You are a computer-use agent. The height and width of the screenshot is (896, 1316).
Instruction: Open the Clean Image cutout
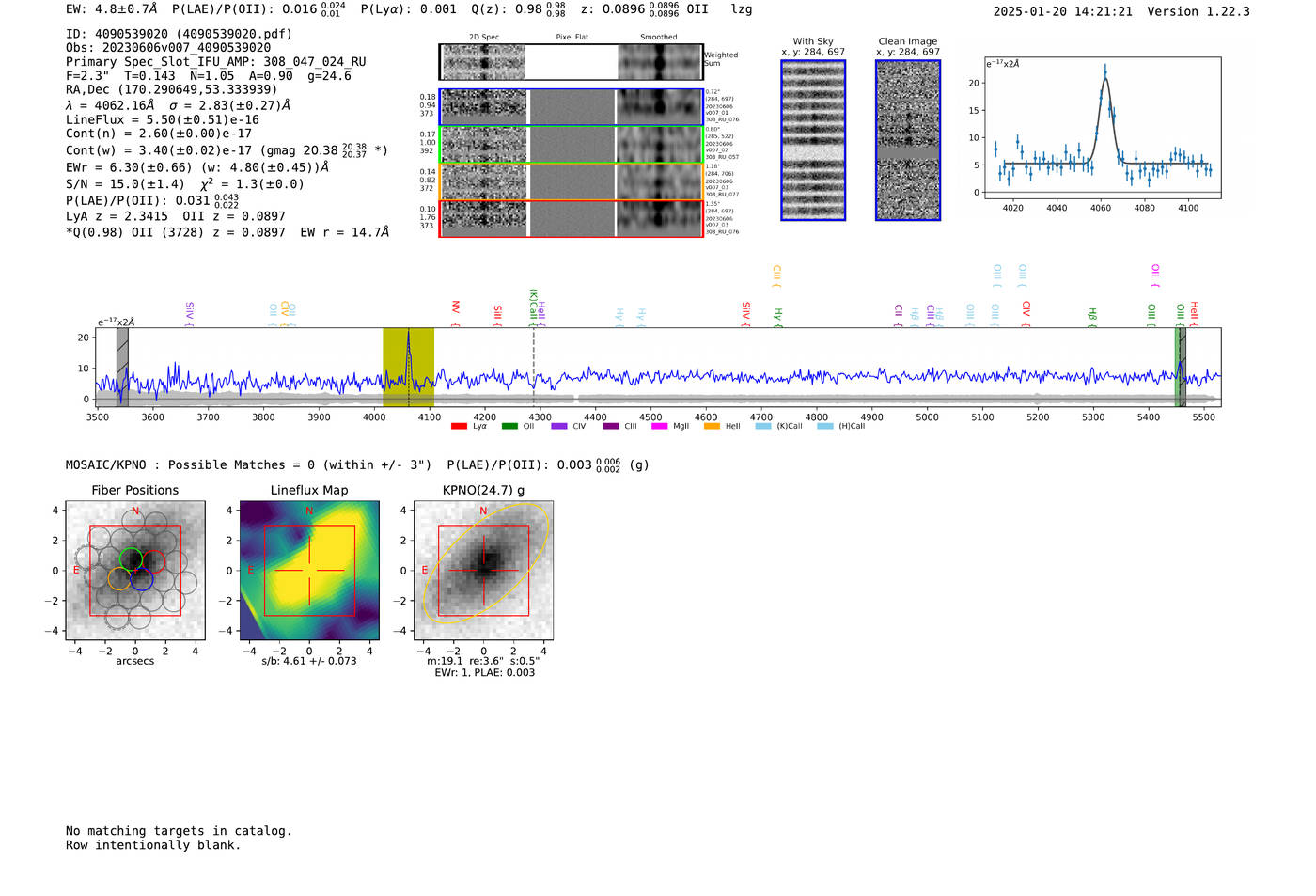pyautogui.click(x=908, y=140)
